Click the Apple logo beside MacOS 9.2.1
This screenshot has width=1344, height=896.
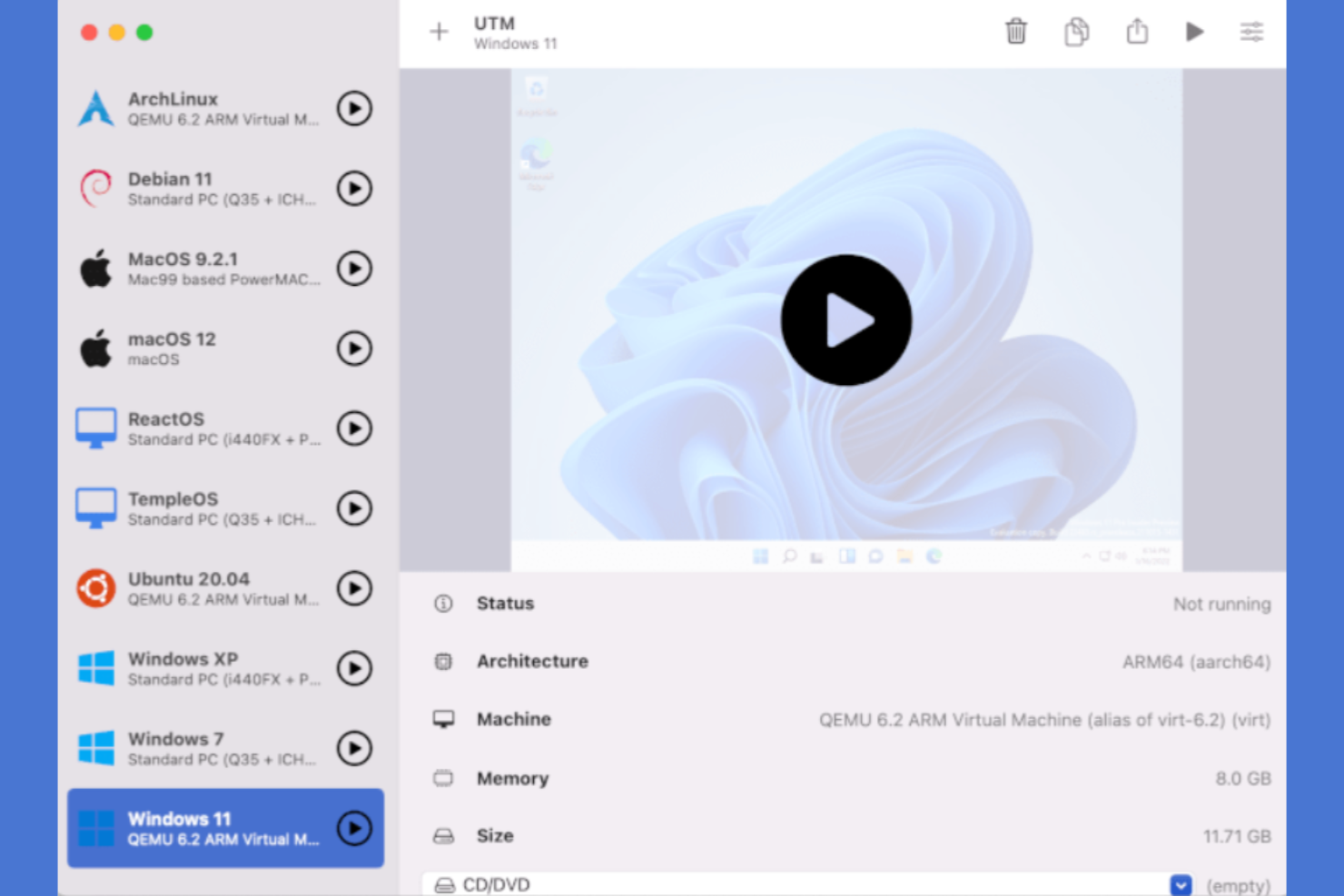[x=95, y=268]
